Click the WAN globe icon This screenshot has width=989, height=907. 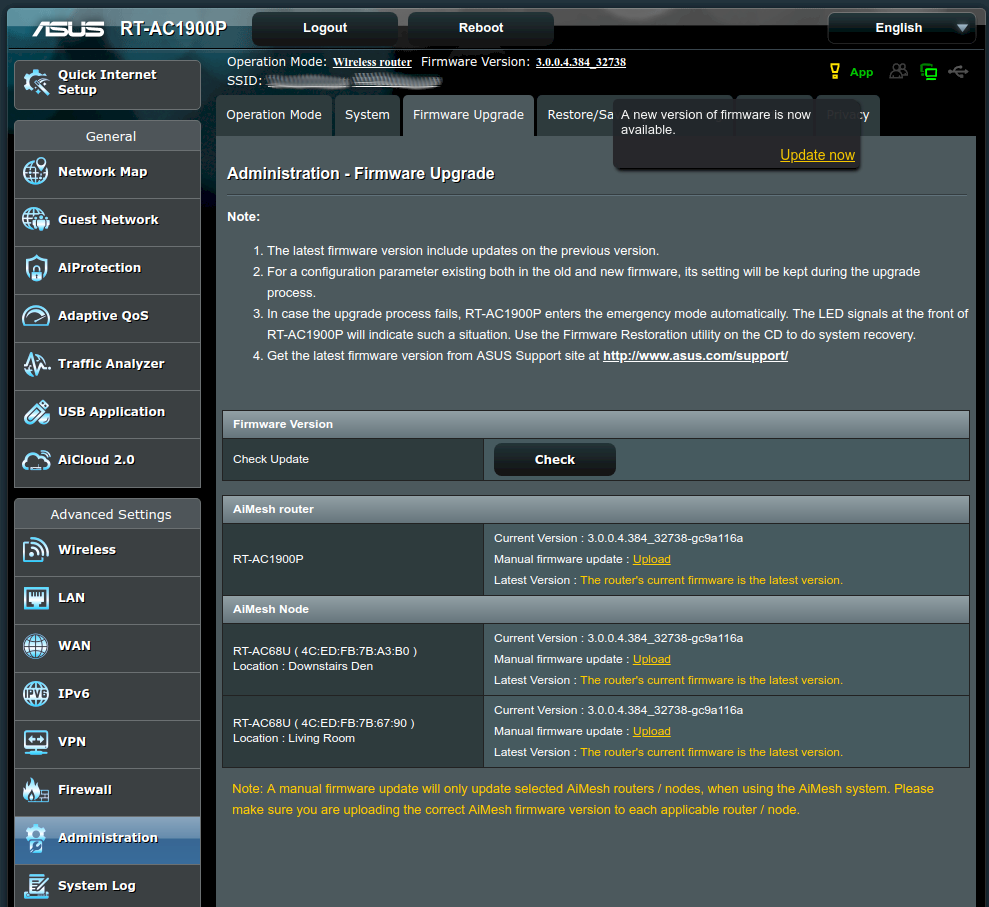click(36, 645)
